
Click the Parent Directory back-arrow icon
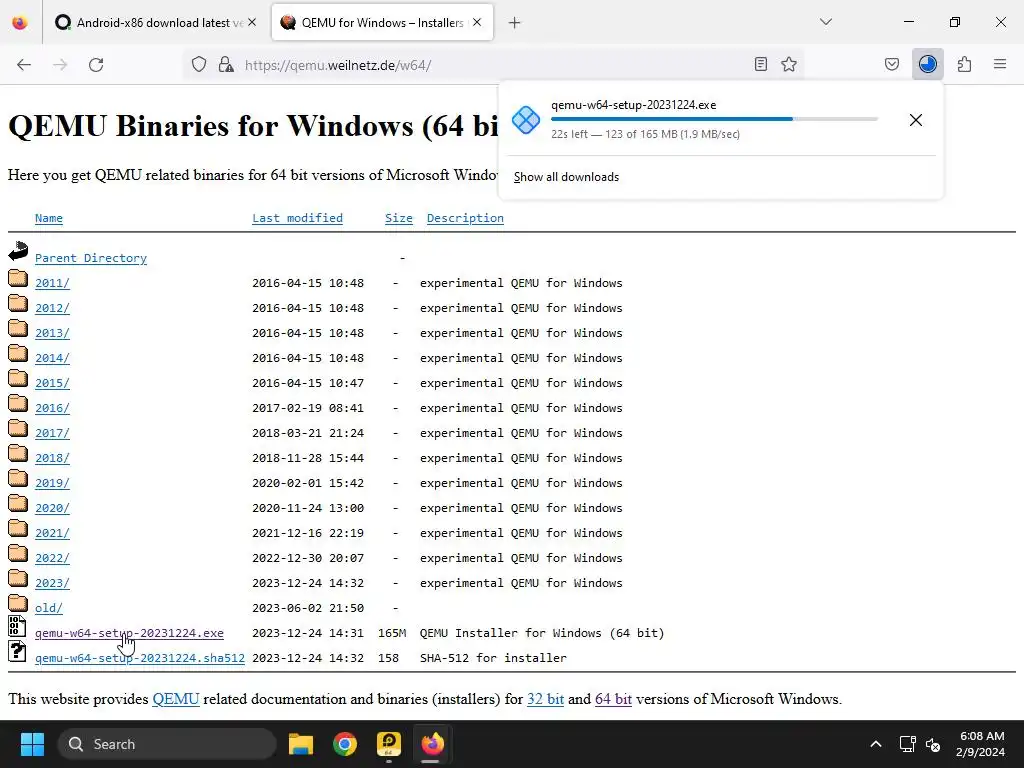[x=18, y=251]
